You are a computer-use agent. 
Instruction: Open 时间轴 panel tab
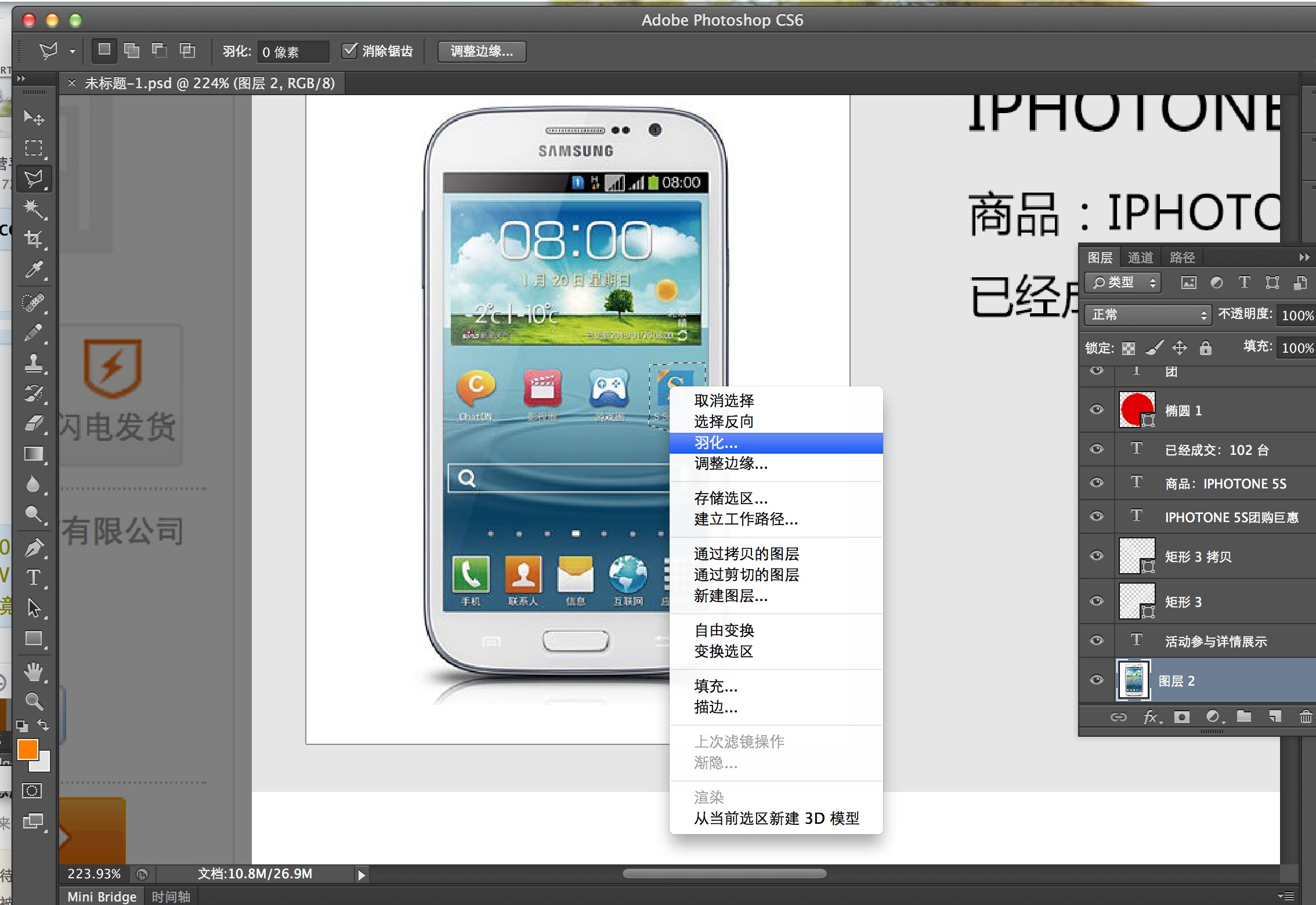point(171,896)
